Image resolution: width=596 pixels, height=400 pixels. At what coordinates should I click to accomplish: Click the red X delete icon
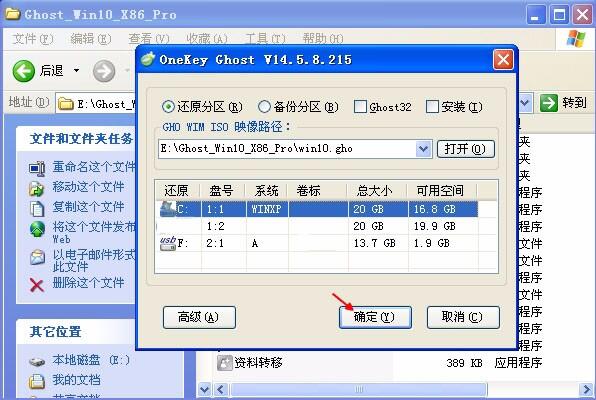37,285
